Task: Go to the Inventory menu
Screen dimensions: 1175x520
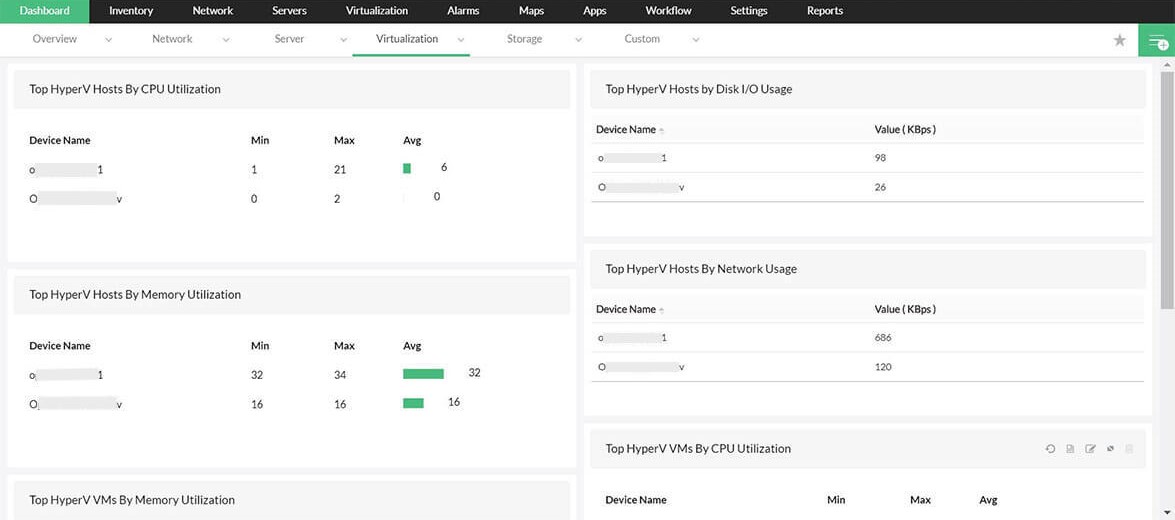Action: point(131,11)
